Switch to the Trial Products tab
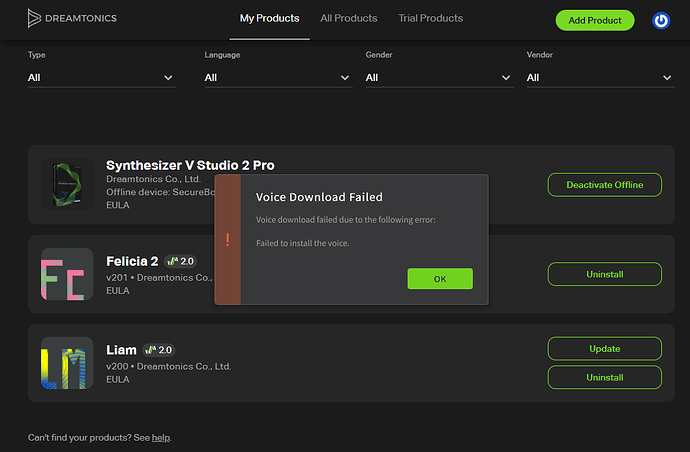 pyautogui.click(x=430, y=18)
